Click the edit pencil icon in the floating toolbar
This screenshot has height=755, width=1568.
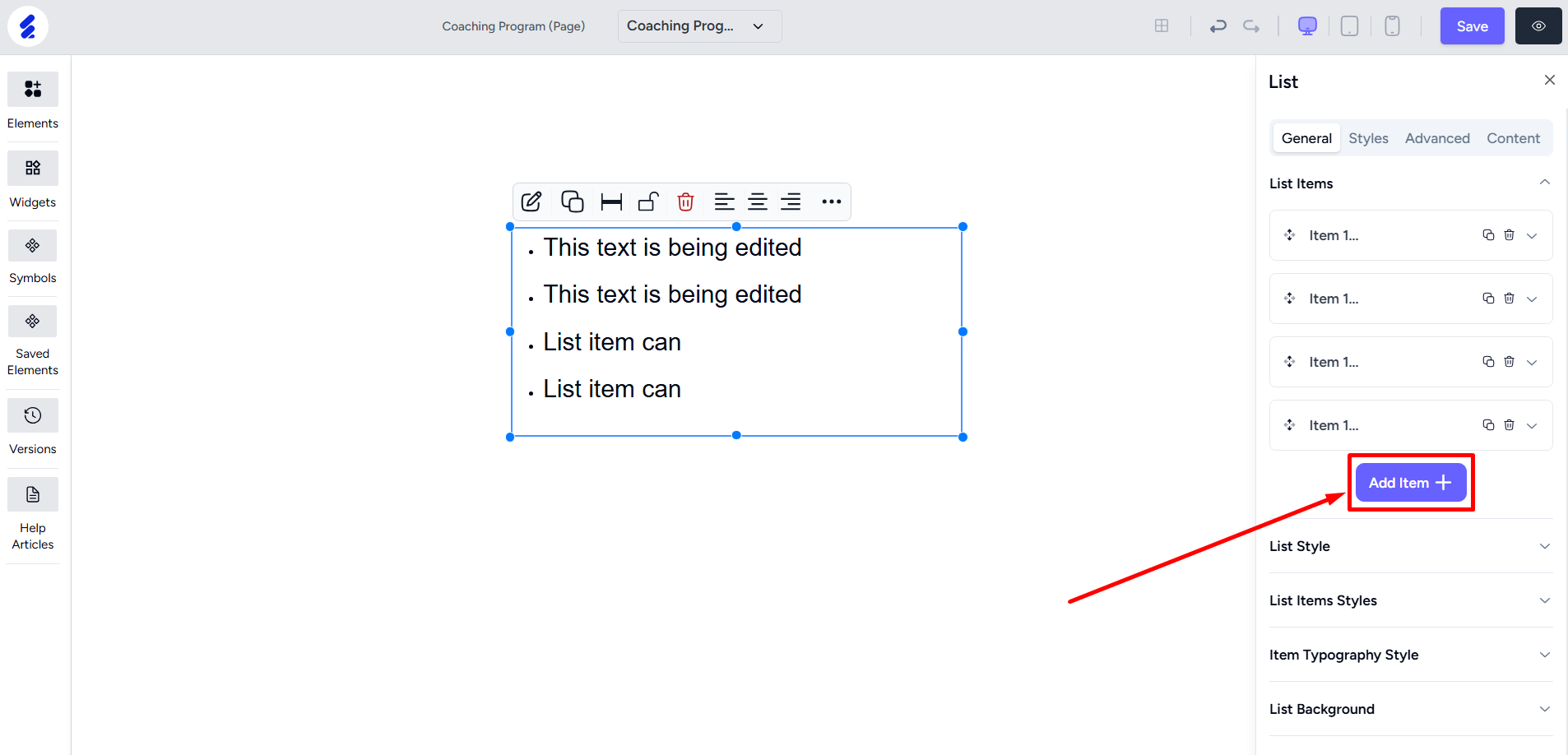pyautogui.click(x=531, y=201)
